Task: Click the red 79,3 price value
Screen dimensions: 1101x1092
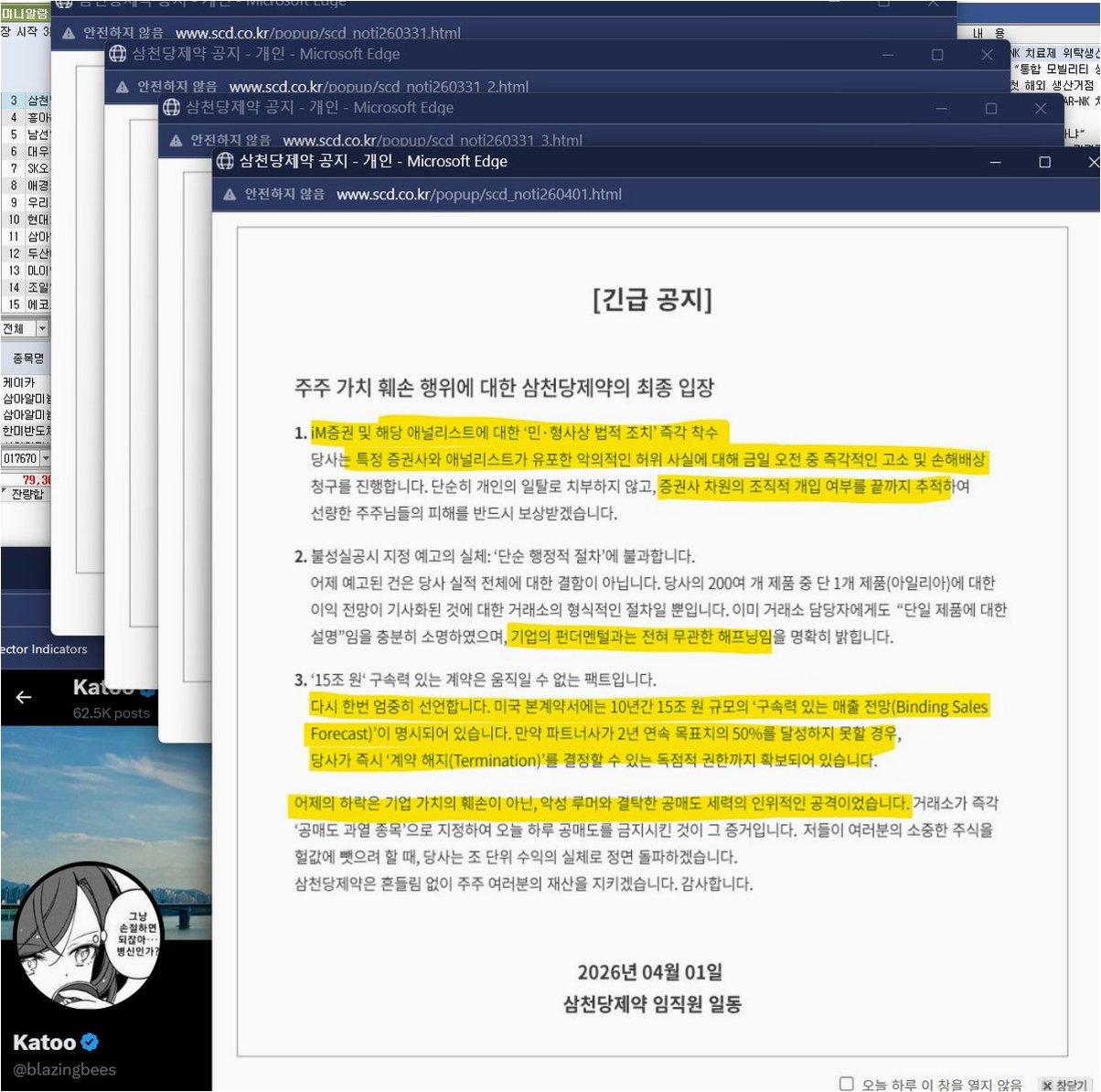Action: point(37,479)
